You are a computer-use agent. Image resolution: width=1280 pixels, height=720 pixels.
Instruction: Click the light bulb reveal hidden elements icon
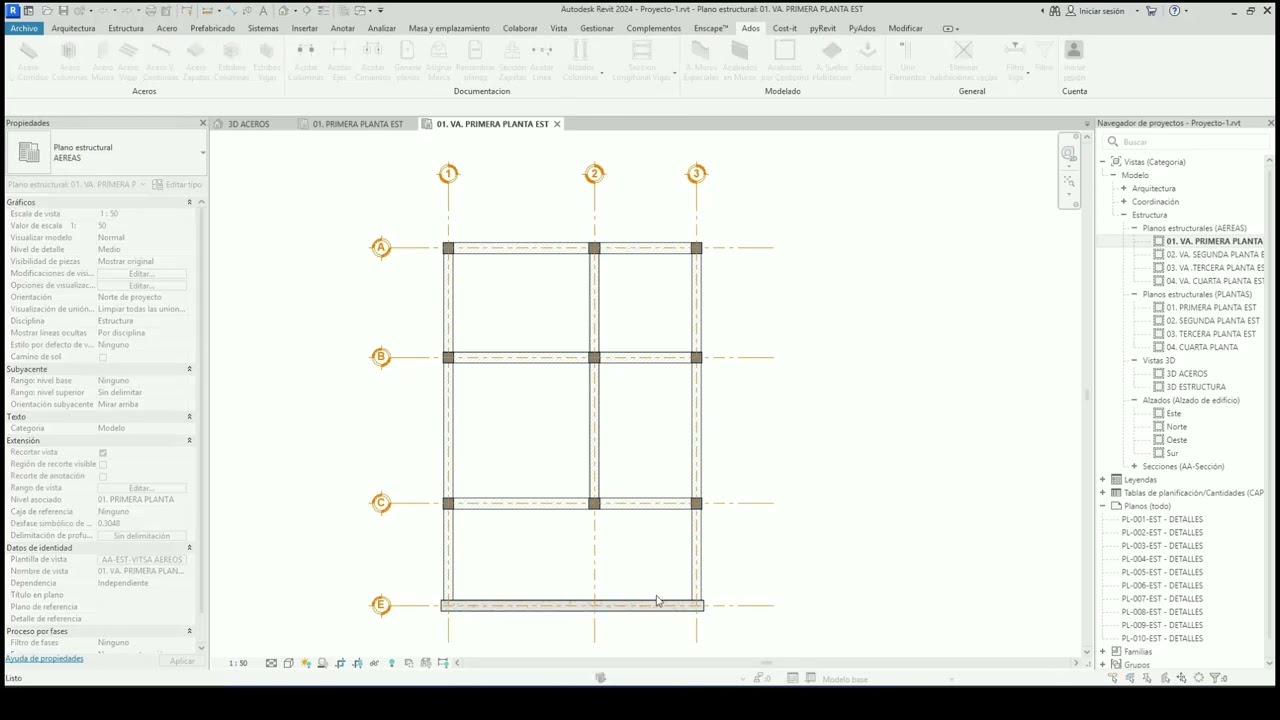point(391,663)
